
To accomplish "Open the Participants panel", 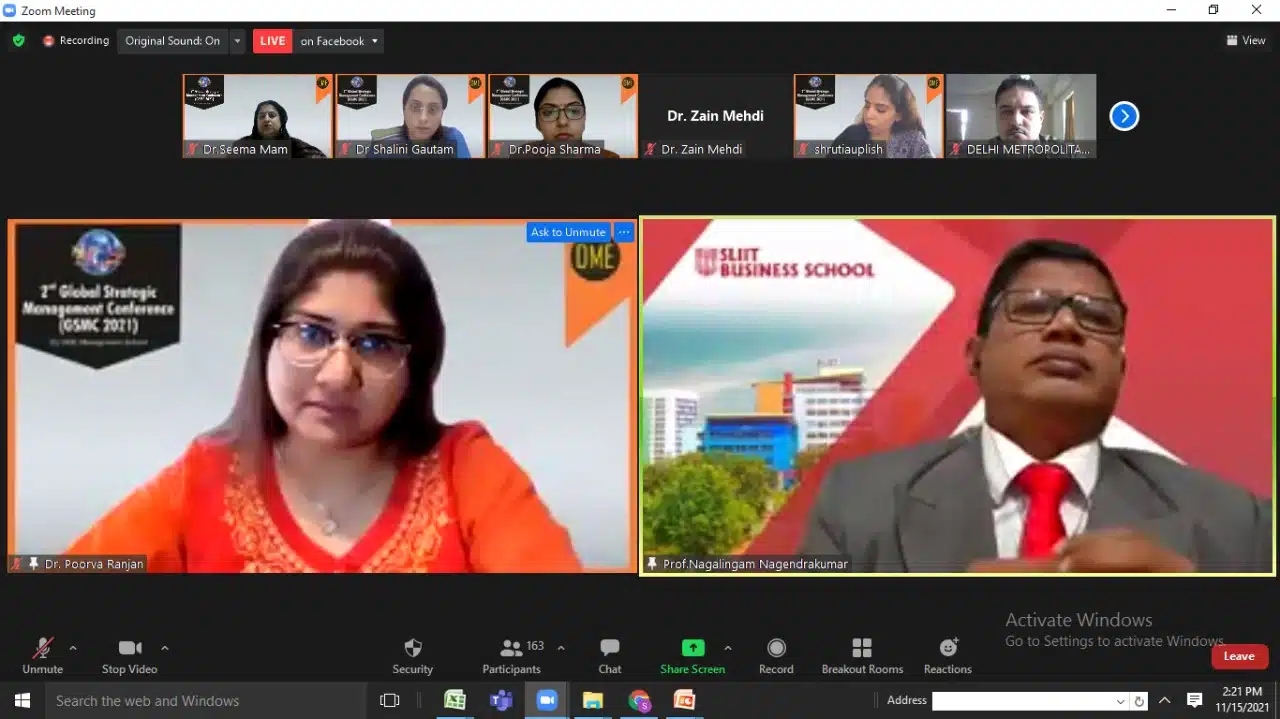I will pos(512,655).
